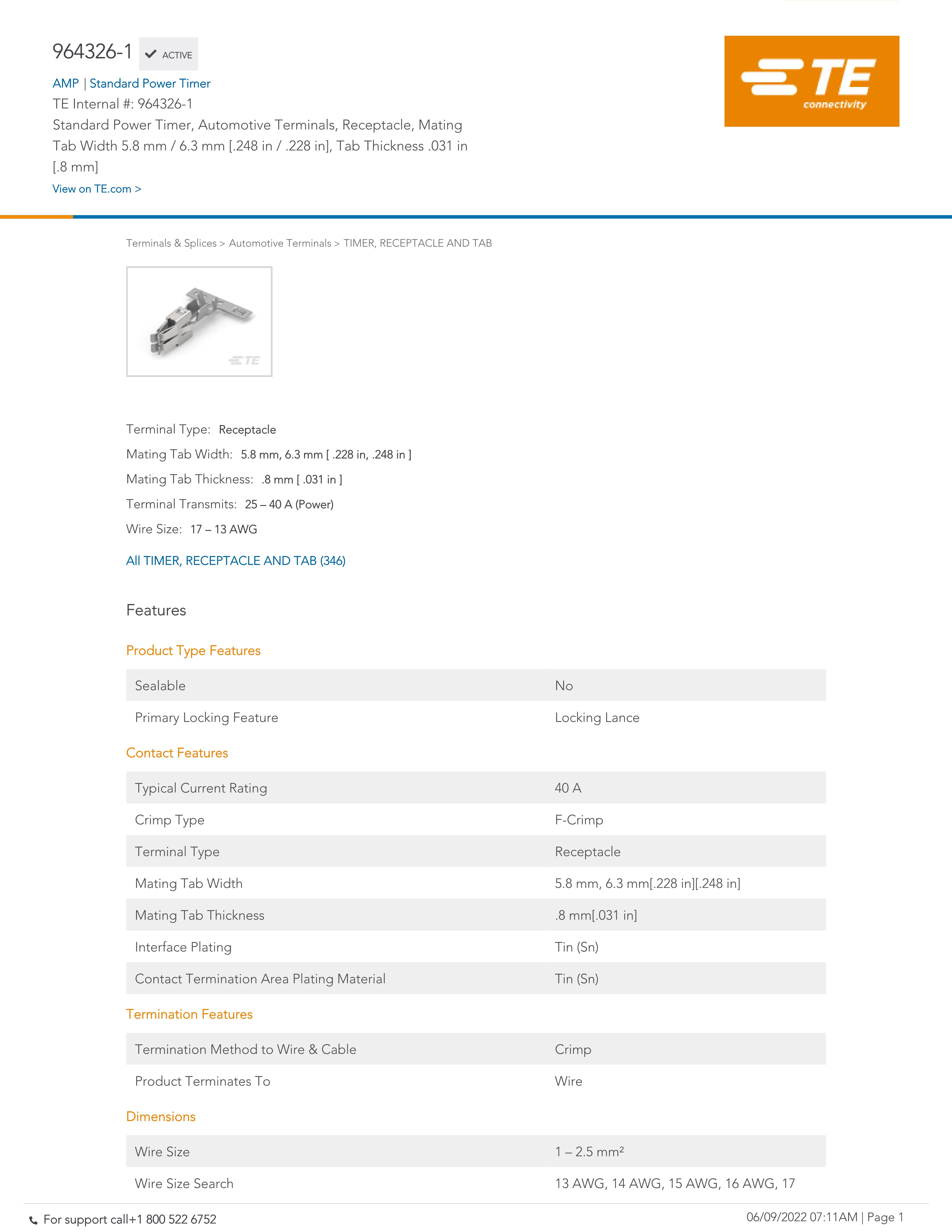
Task: Click the TE watermark on product image
Action: [x=244, y=360]
